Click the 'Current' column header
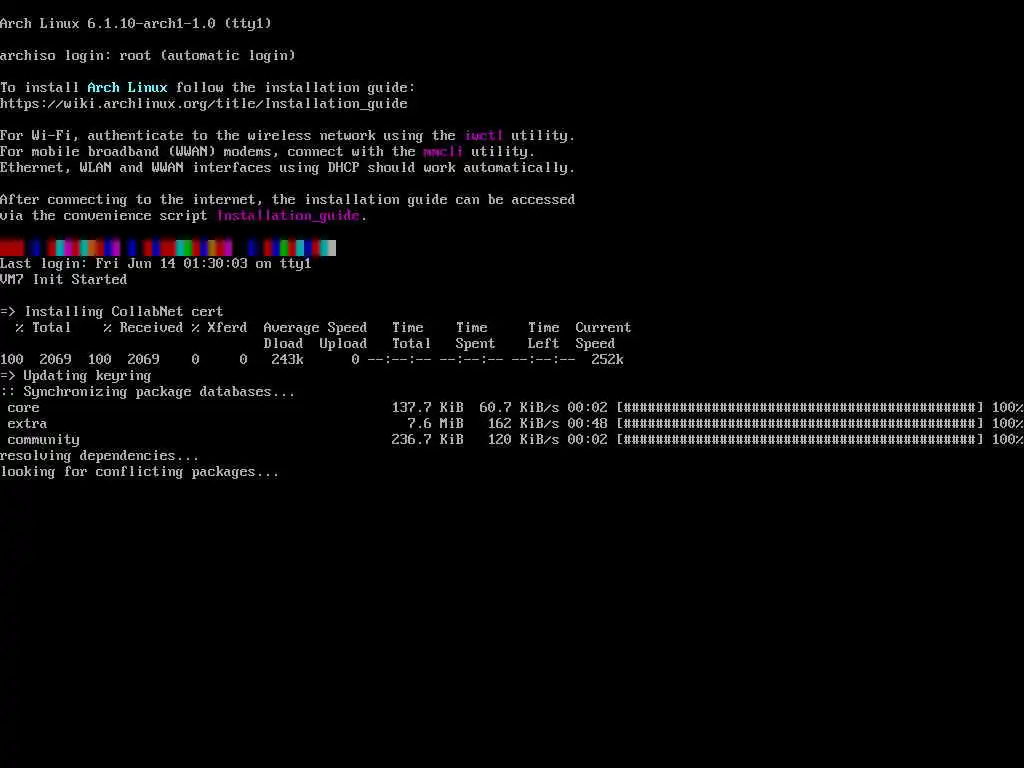The image size is (1024, 768). (x=603, y=327)
